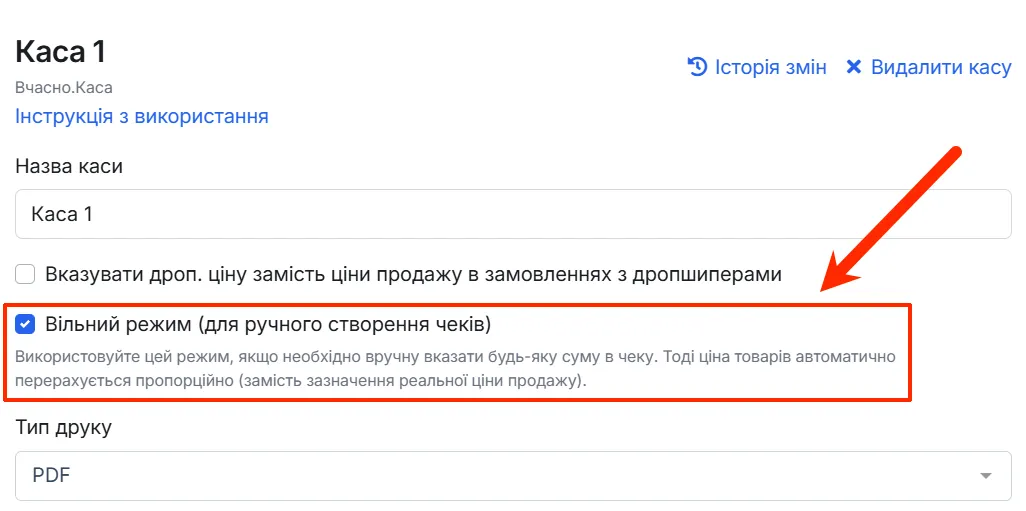Viewport: 1026px width, 511px height.
Task: Click the Вчасно.Каса subtitle text
Action: tap(64, 87)
